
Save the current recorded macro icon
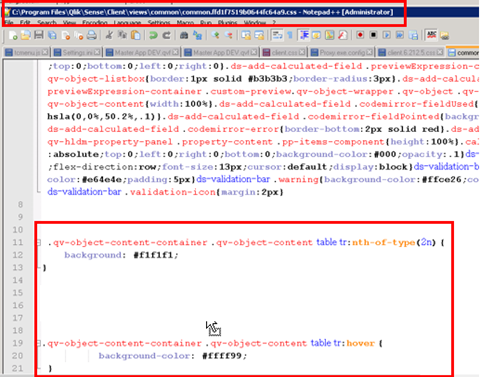[413, 35]
